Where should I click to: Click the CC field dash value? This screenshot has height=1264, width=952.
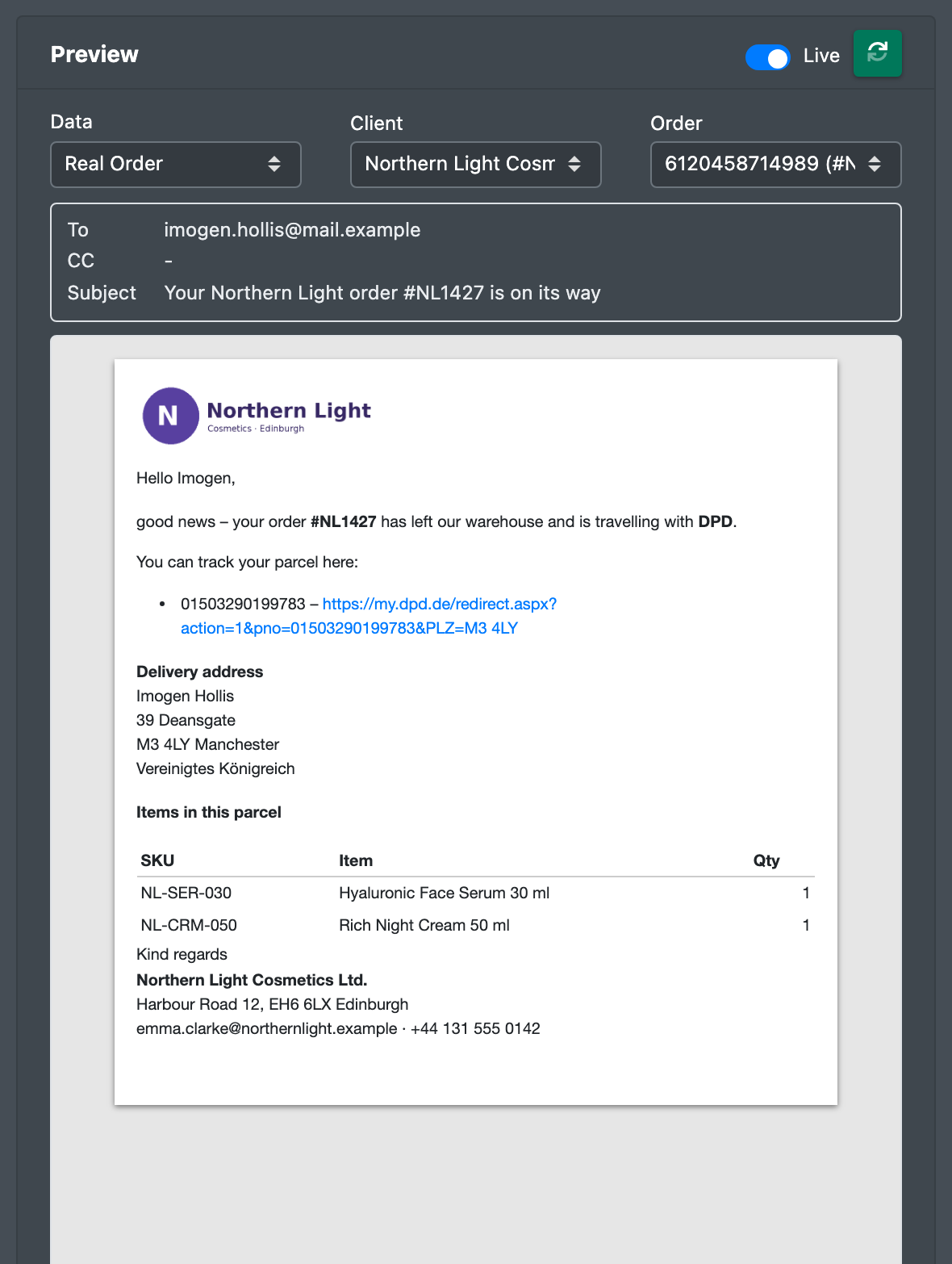[x=169, y=262]
